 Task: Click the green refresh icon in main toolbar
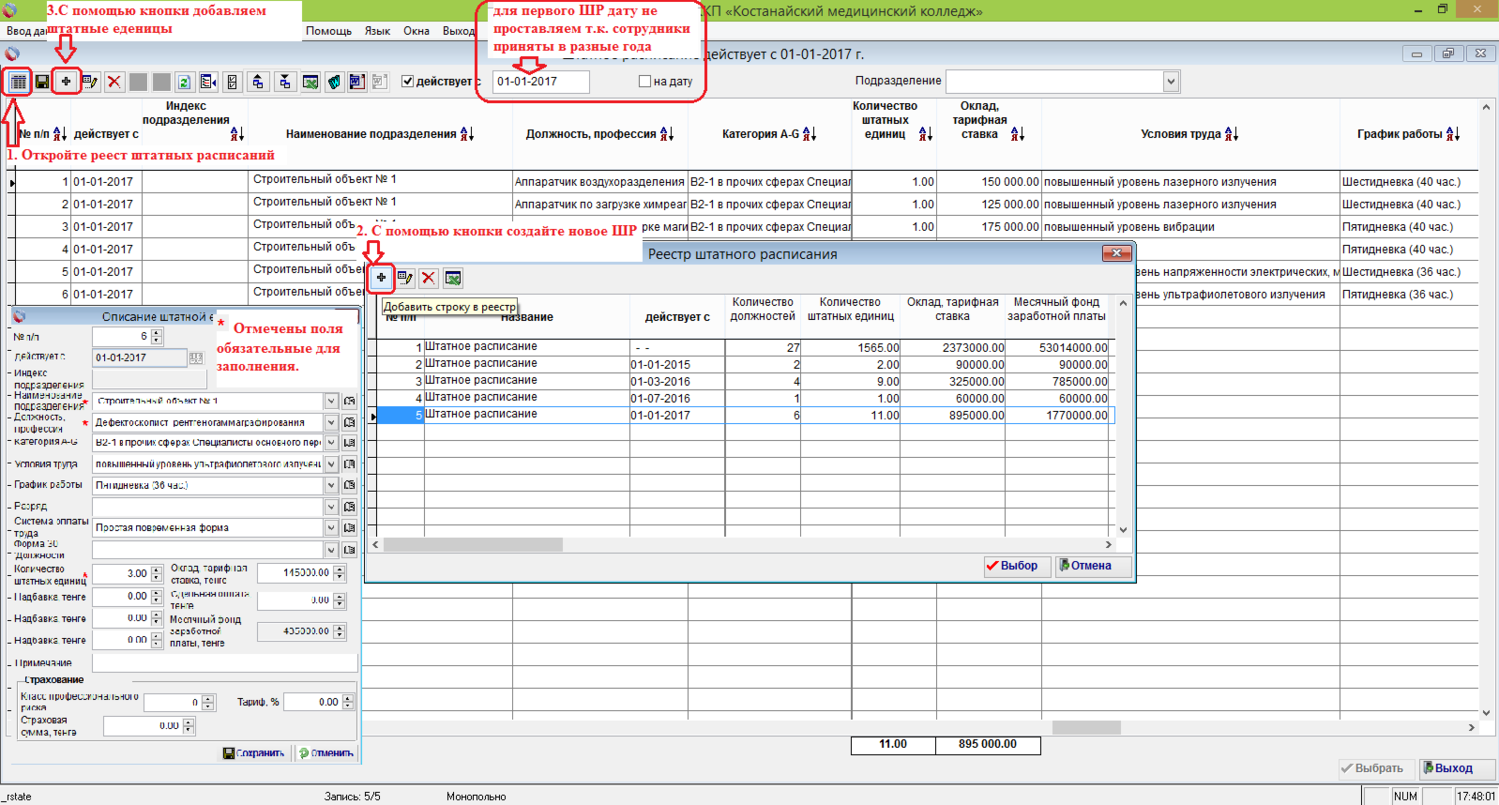tap(184, 82)
